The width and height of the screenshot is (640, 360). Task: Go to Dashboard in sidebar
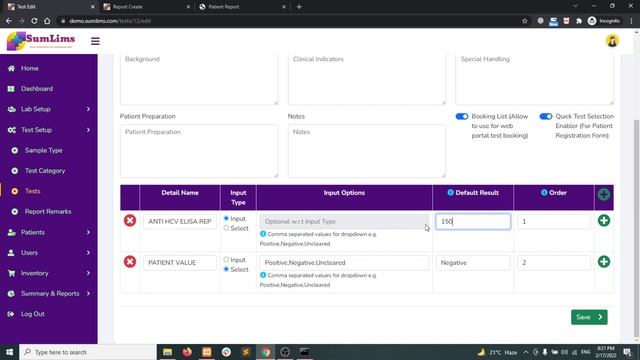37,89
